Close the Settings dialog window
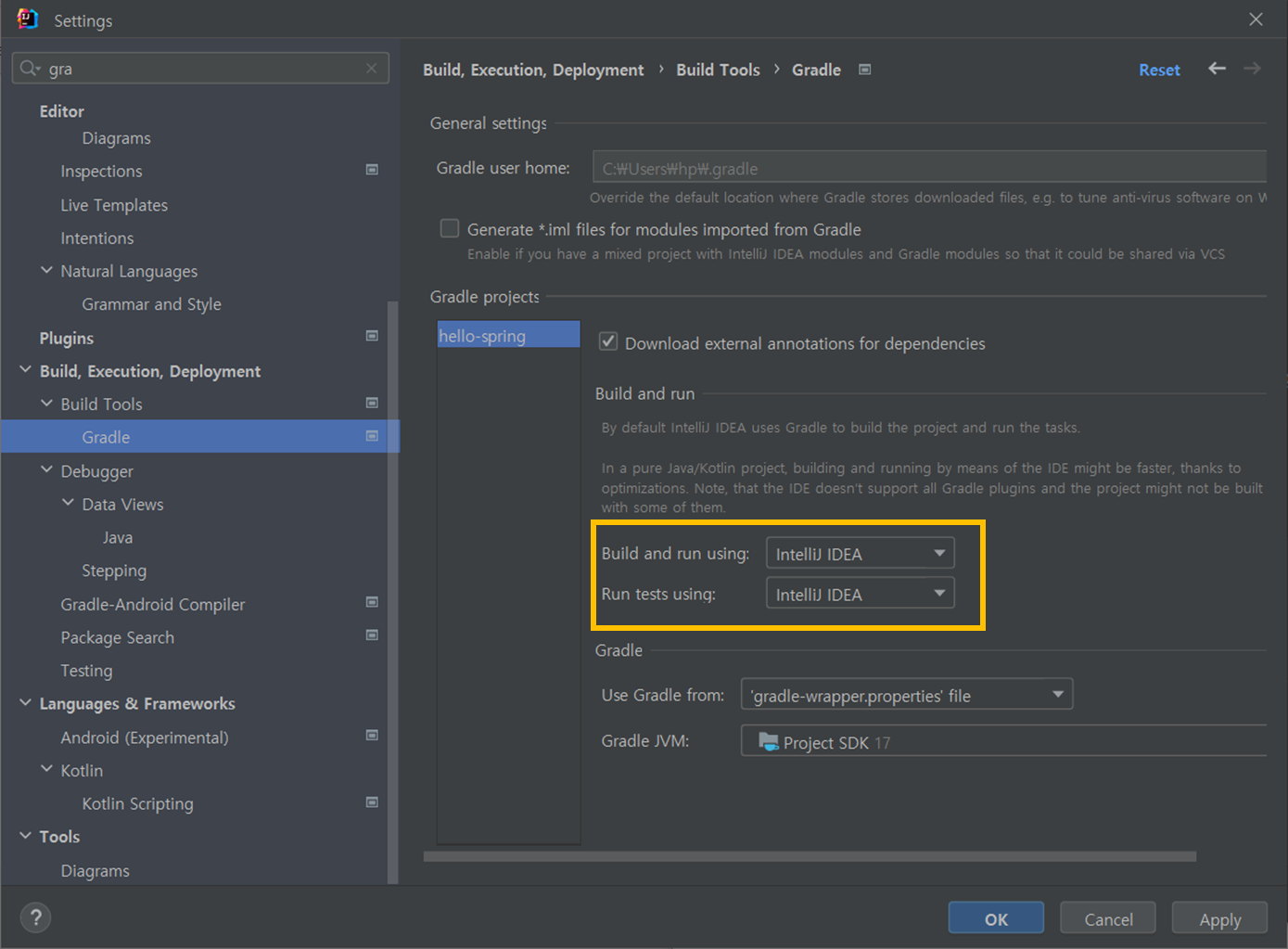This screenshot has height=949, width=1288. [x=1256, y=19]
